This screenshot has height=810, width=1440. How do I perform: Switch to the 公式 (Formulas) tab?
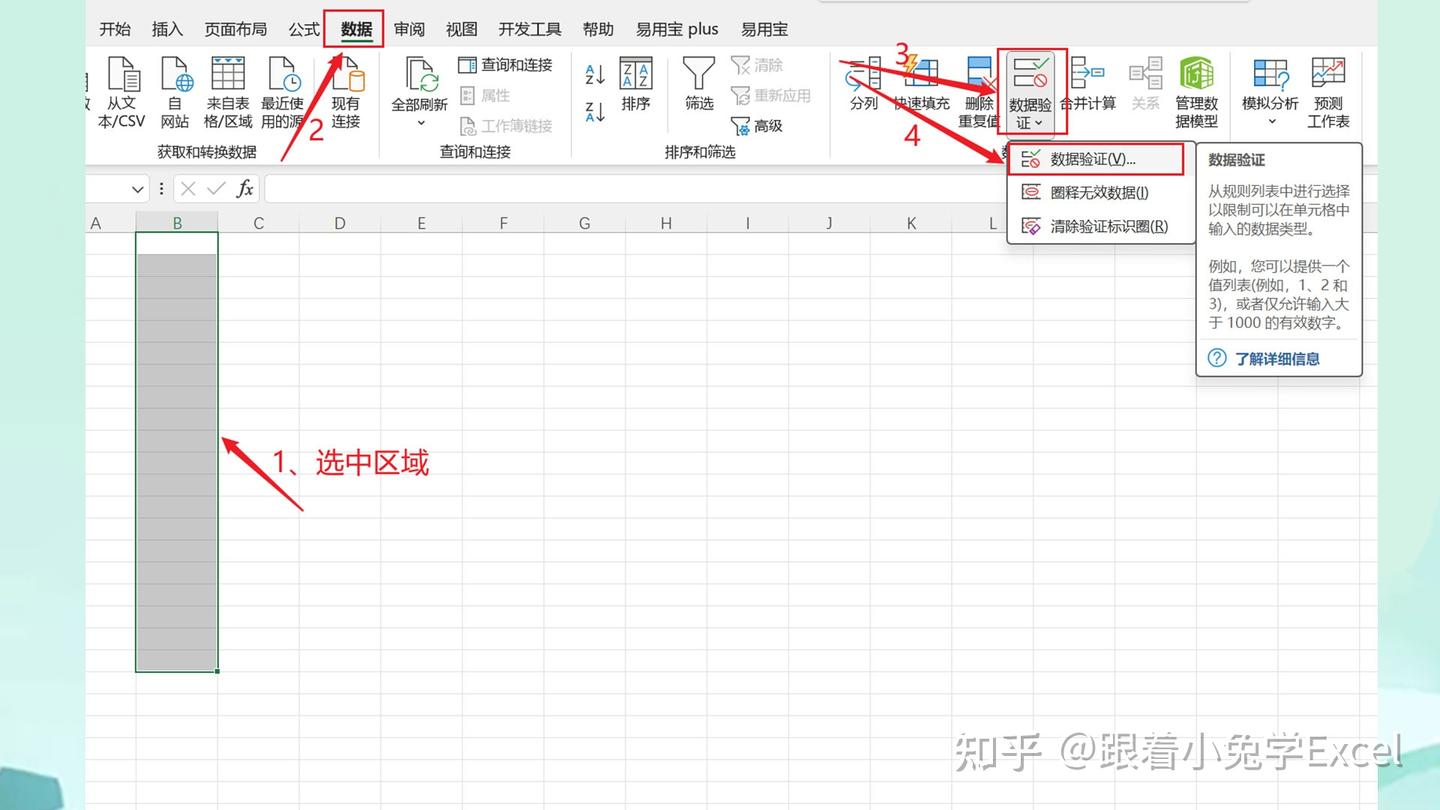(x=304, y=29)
